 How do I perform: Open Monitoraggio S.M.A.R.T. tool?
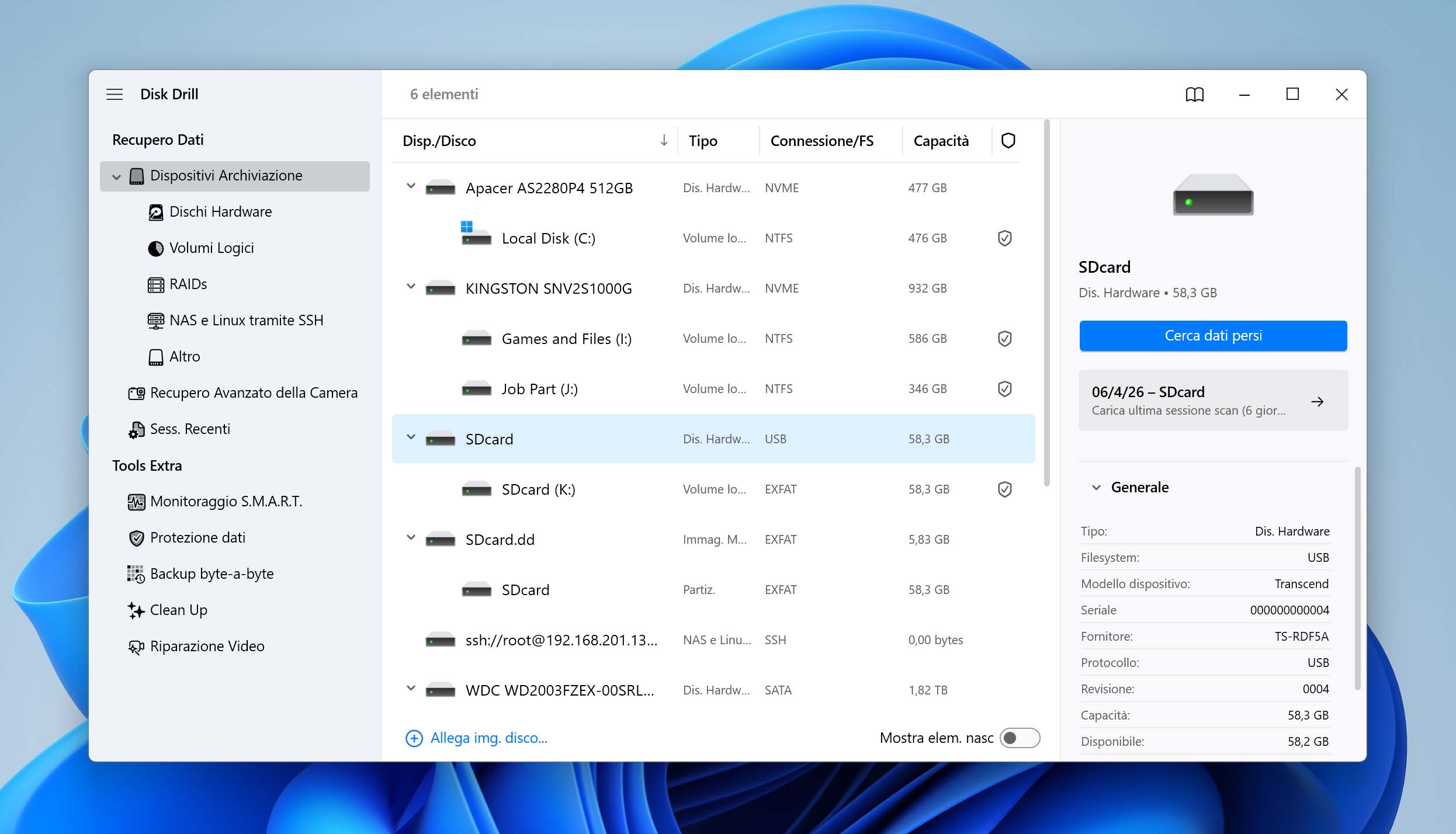coord(235,502)
